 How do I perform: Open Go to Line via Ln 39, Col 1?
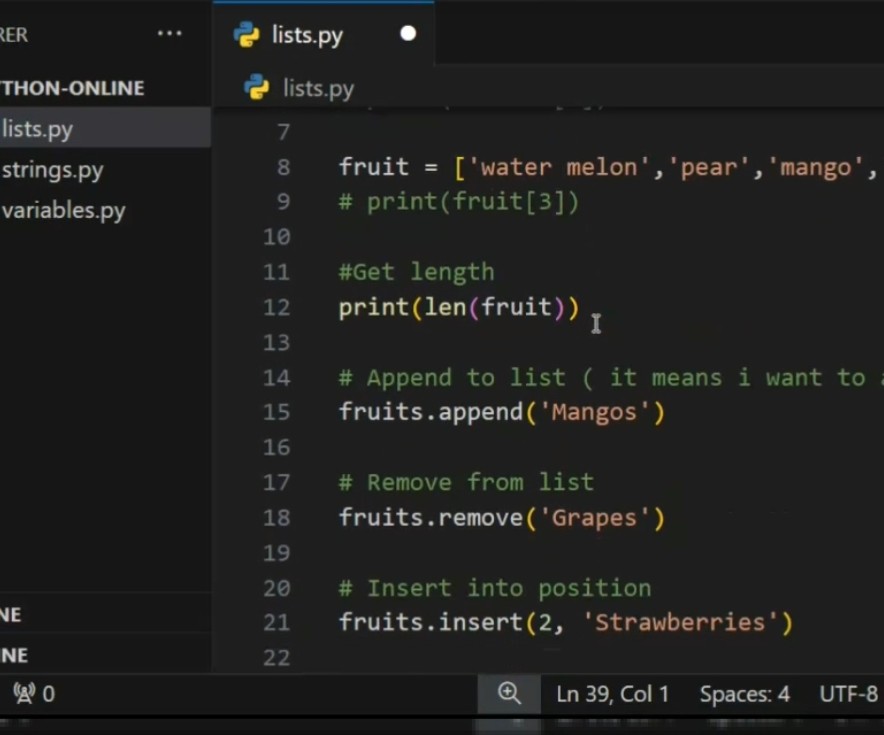tap(612, 693)
